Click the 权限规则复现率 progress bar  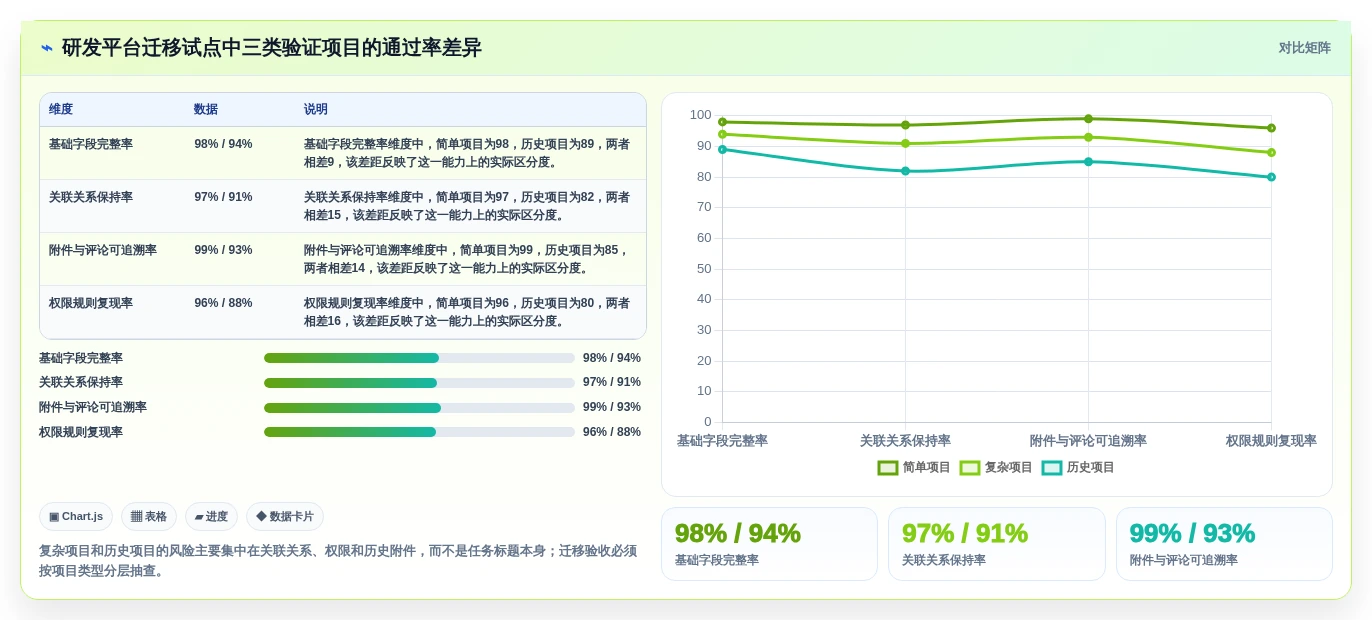click(x=419, y=432)
